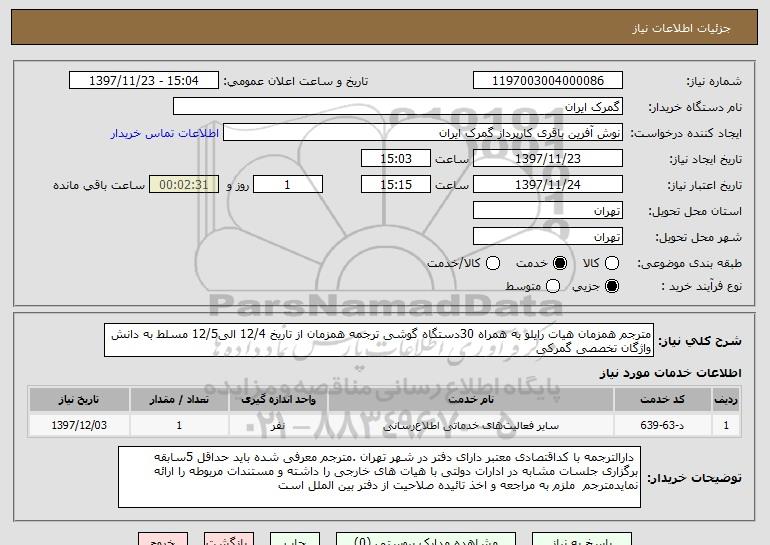Click the validity date field 1397/11/24

(548, 185)
